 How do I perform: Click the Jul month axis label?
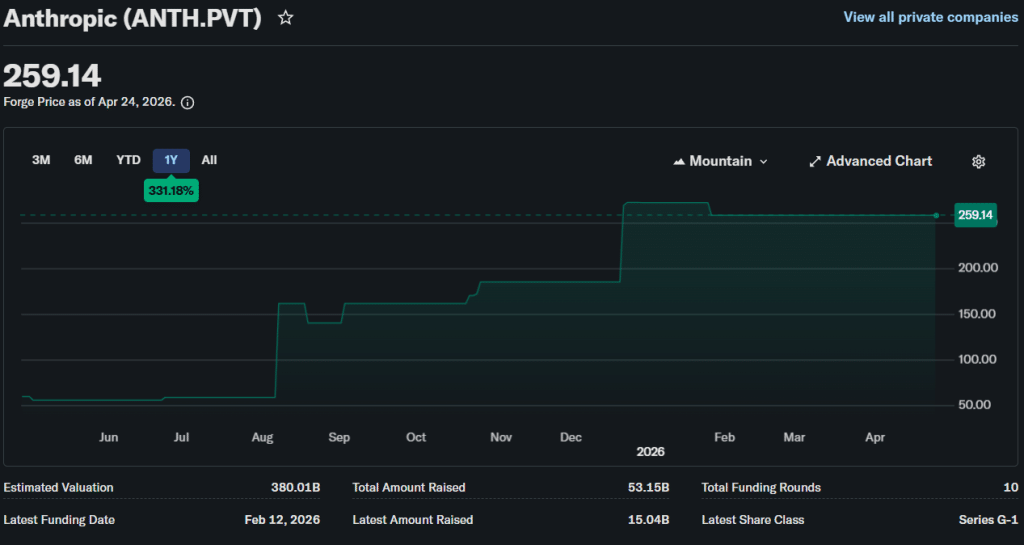pyautogui.click(x=182, y=437)
